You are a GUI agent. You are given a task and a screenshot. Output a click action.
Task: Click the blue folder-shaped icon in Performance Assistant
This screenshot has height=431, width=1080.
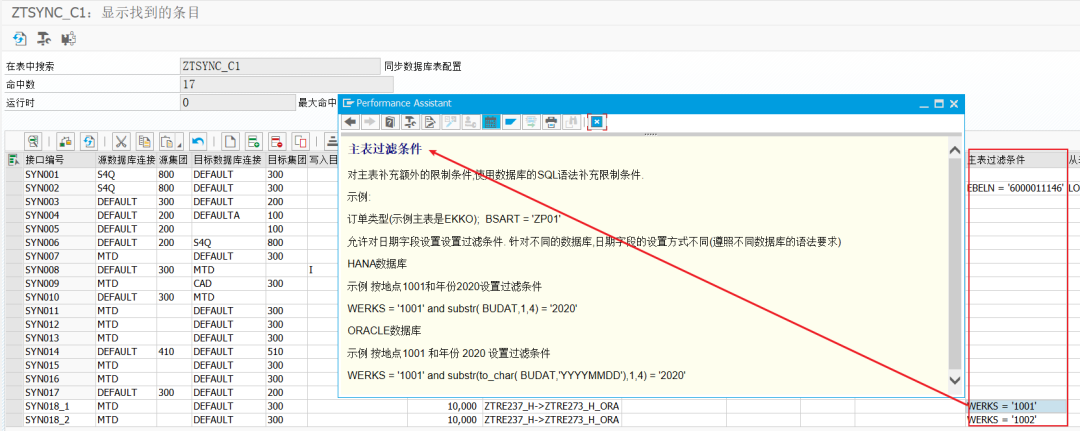510,122
